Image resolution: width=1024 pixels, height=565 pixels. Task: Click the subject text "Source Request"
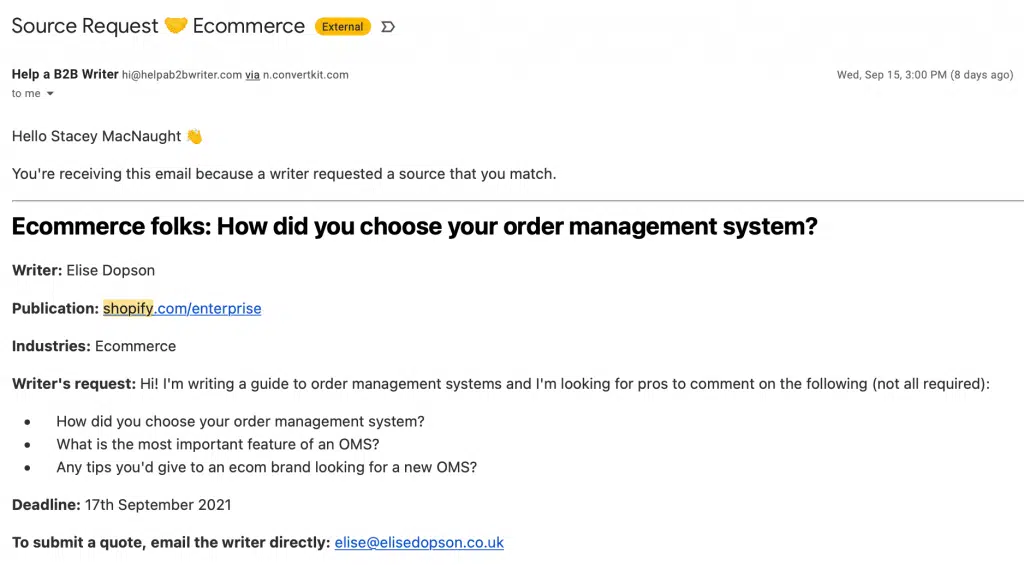85,26
